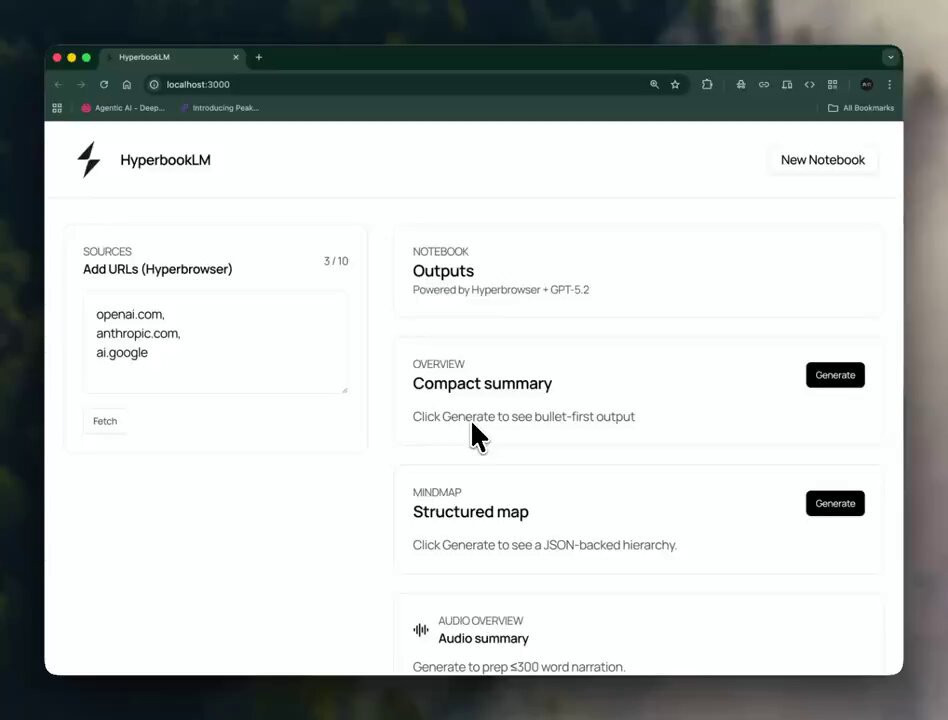Open the browser home page icon
Viewport: 948px width, 720px height.
click(127, 85)
